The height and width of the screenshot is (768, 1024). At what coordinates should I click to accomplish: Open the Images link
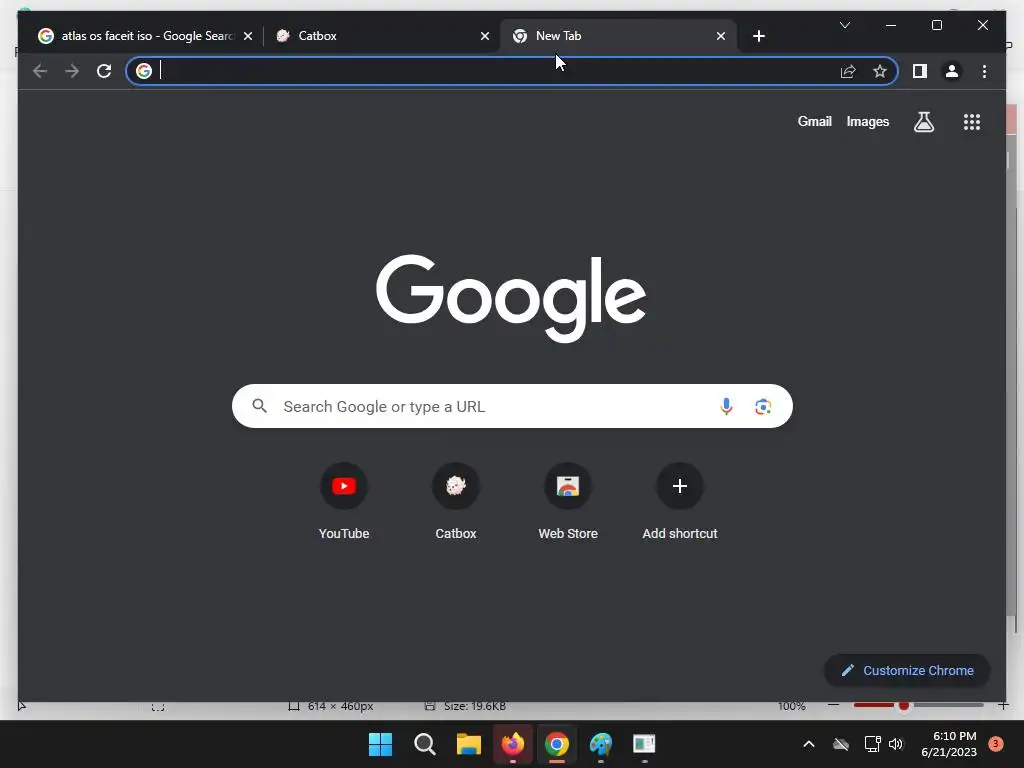(x=867, y=121)
